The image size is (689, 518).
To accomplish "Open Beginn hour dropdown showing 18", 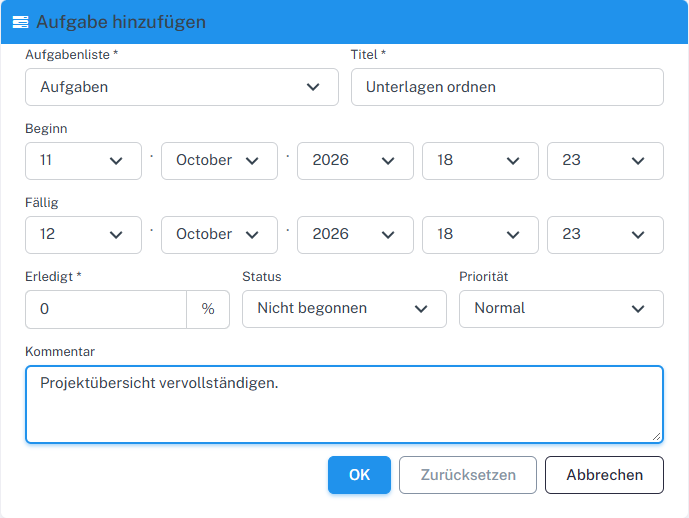I will click(x=480, y=161).
